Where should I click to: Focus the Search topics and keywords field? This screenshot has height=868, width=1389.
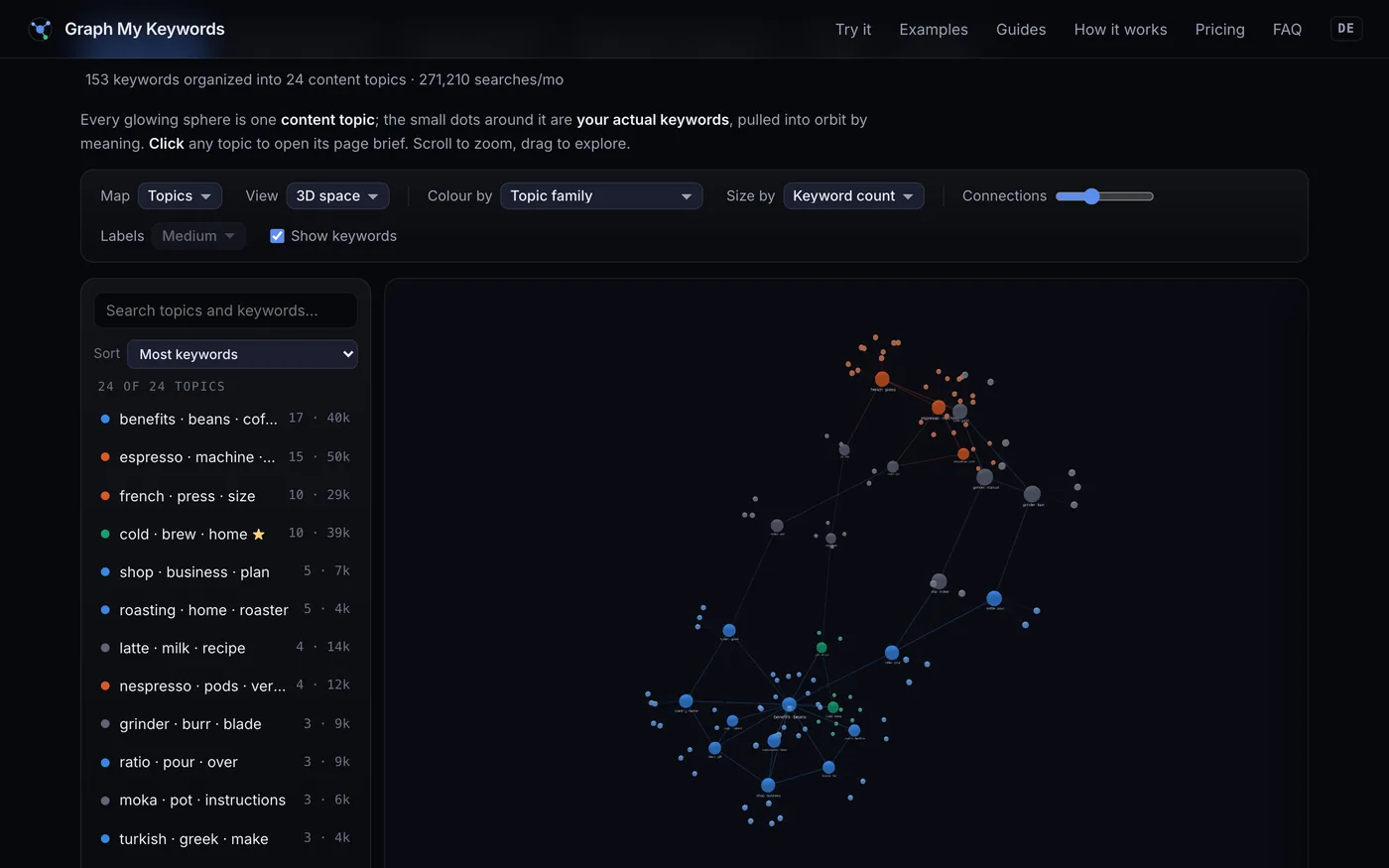tap(225, 310)
